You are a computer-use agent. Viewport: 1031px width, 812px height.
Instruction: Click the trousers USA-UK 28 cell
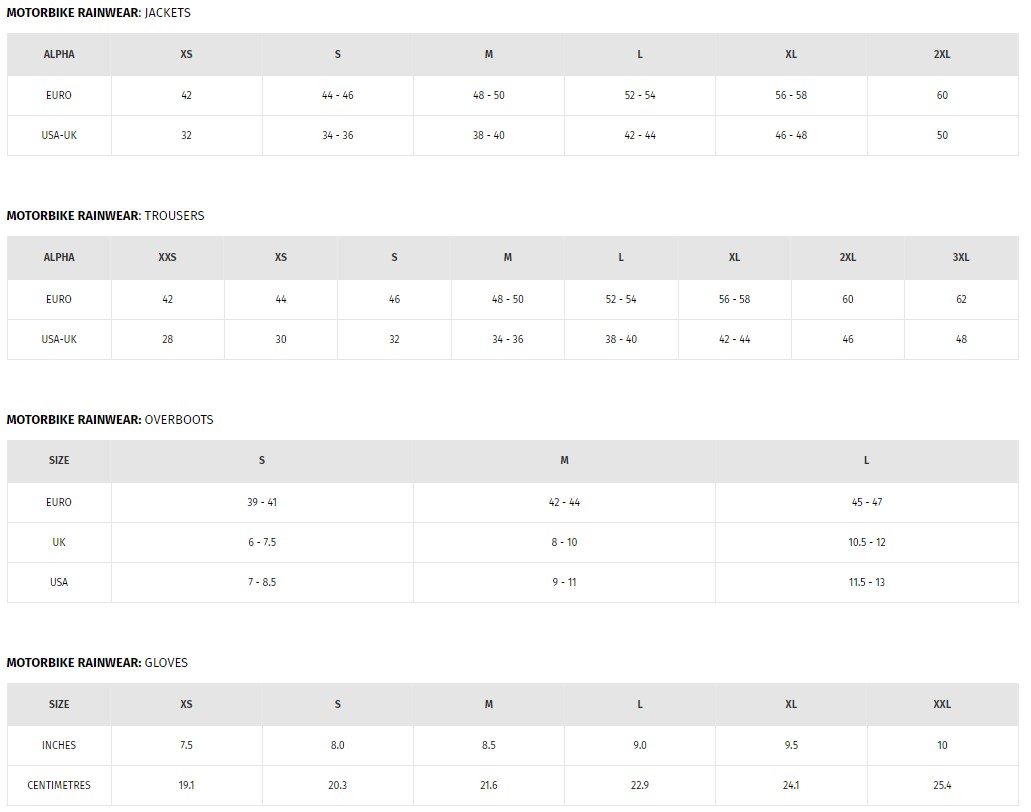(168, 340)
